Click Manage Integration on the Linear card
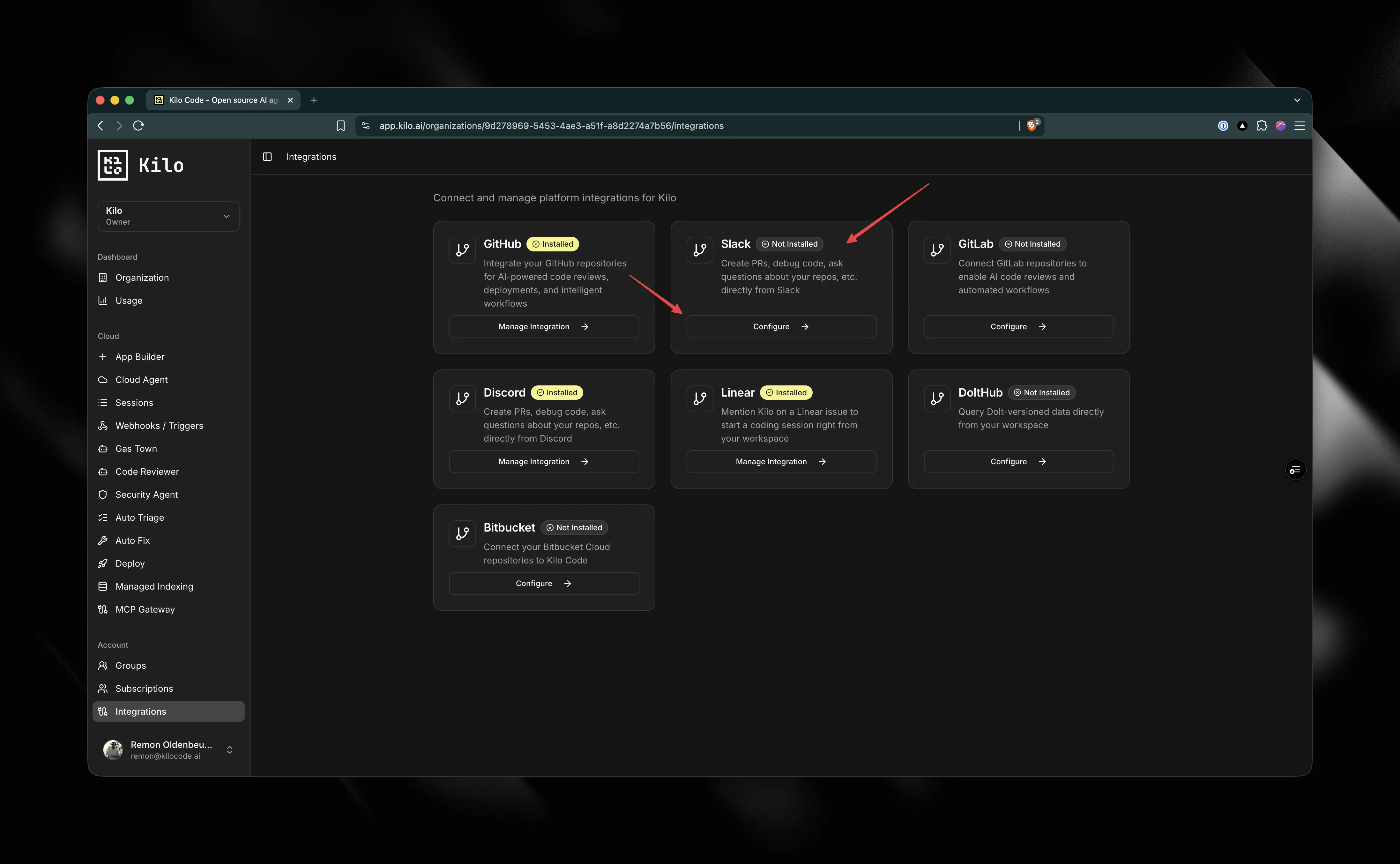The image size is (1400, 864). [781, 462]
